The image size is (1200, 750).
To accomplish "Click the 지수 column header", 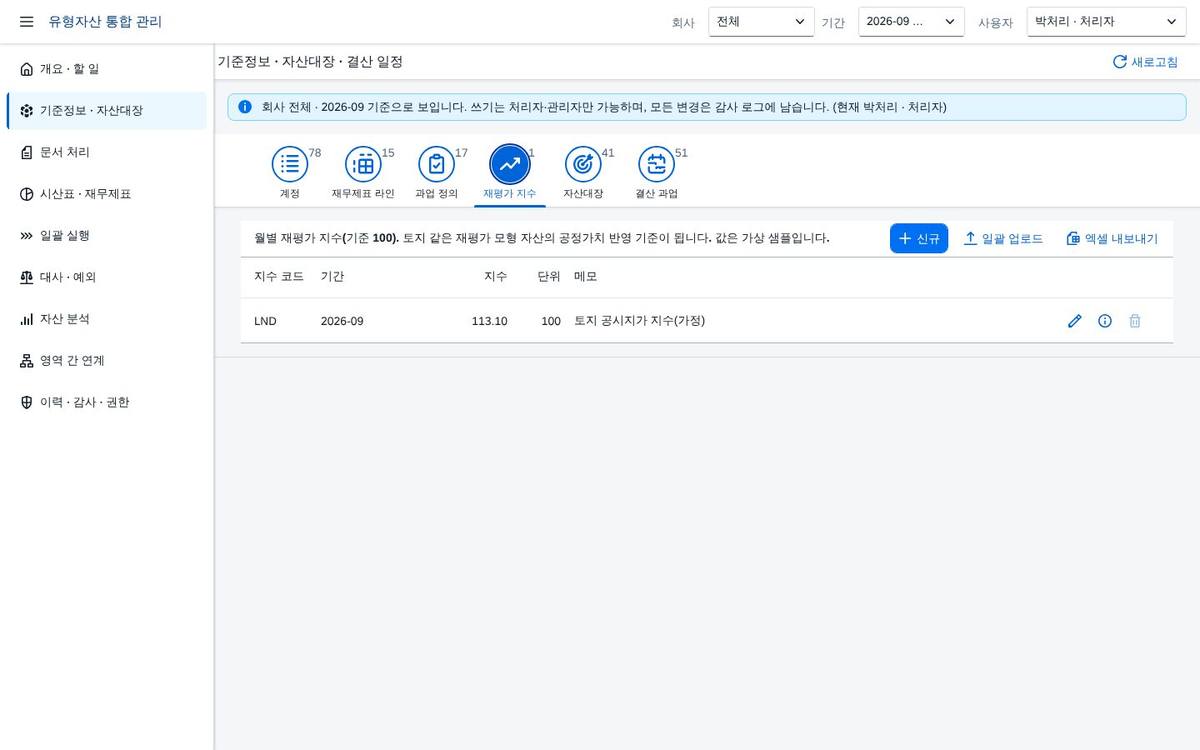I will [495, 276].
